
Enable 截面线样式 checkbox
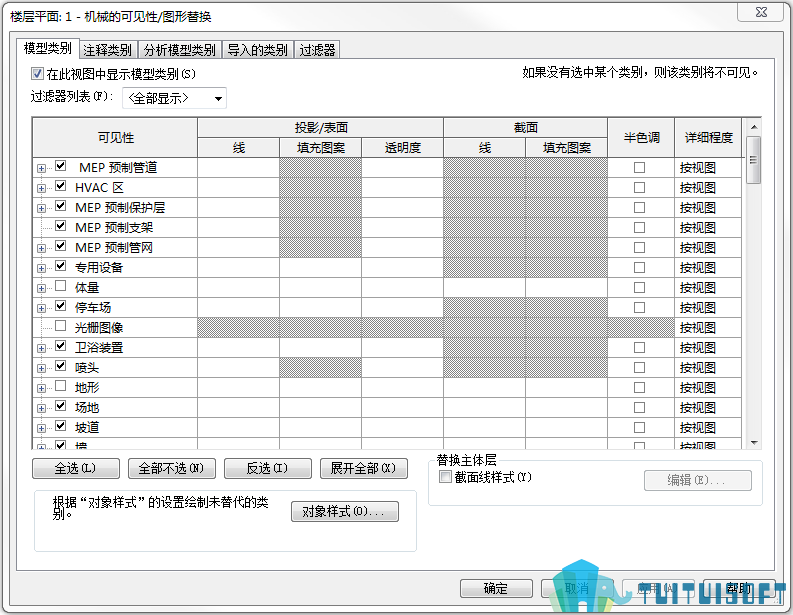tap(445, 477)
